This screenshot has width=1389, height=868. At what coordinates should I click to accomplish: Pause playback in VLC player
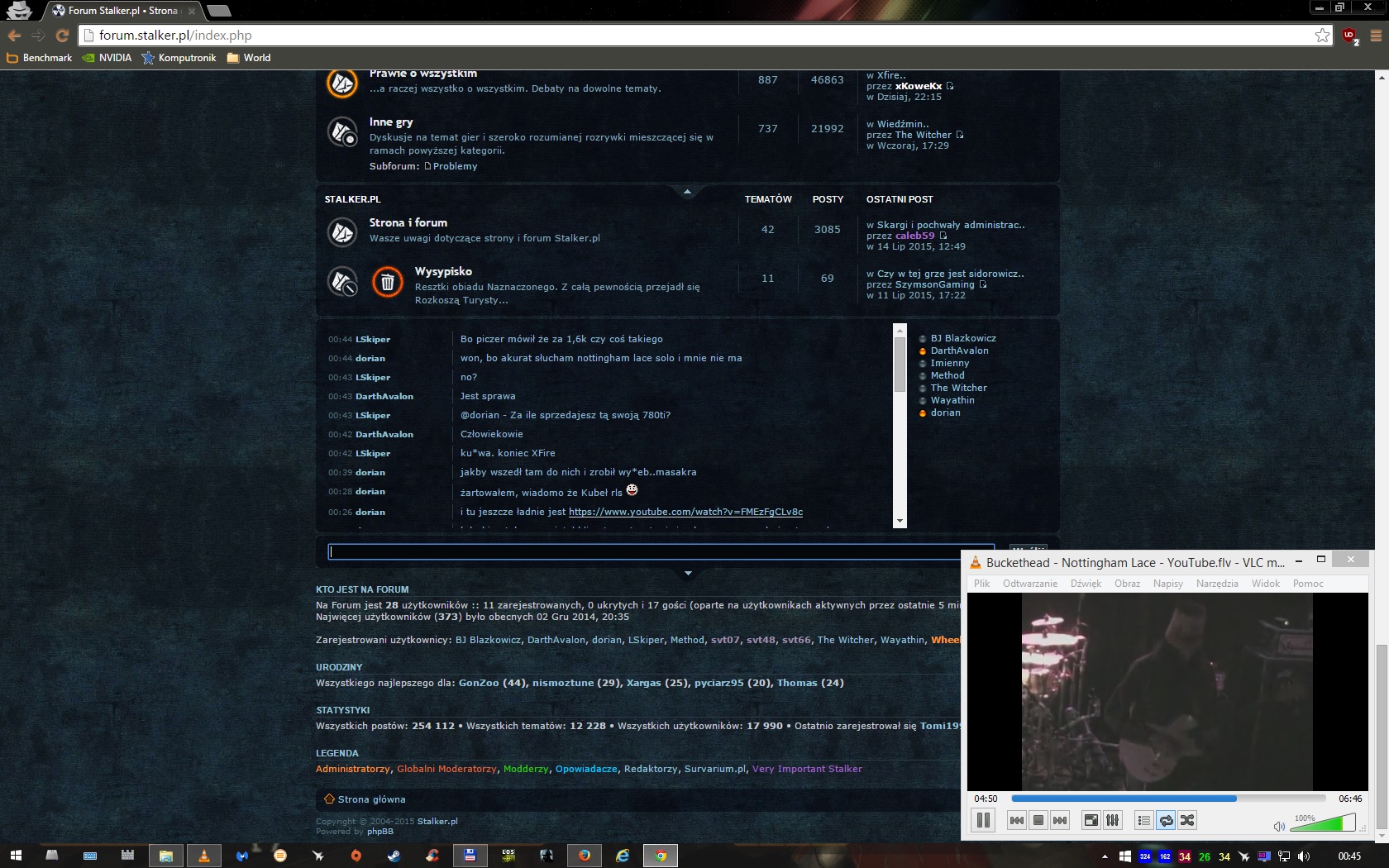pos(983,820)
